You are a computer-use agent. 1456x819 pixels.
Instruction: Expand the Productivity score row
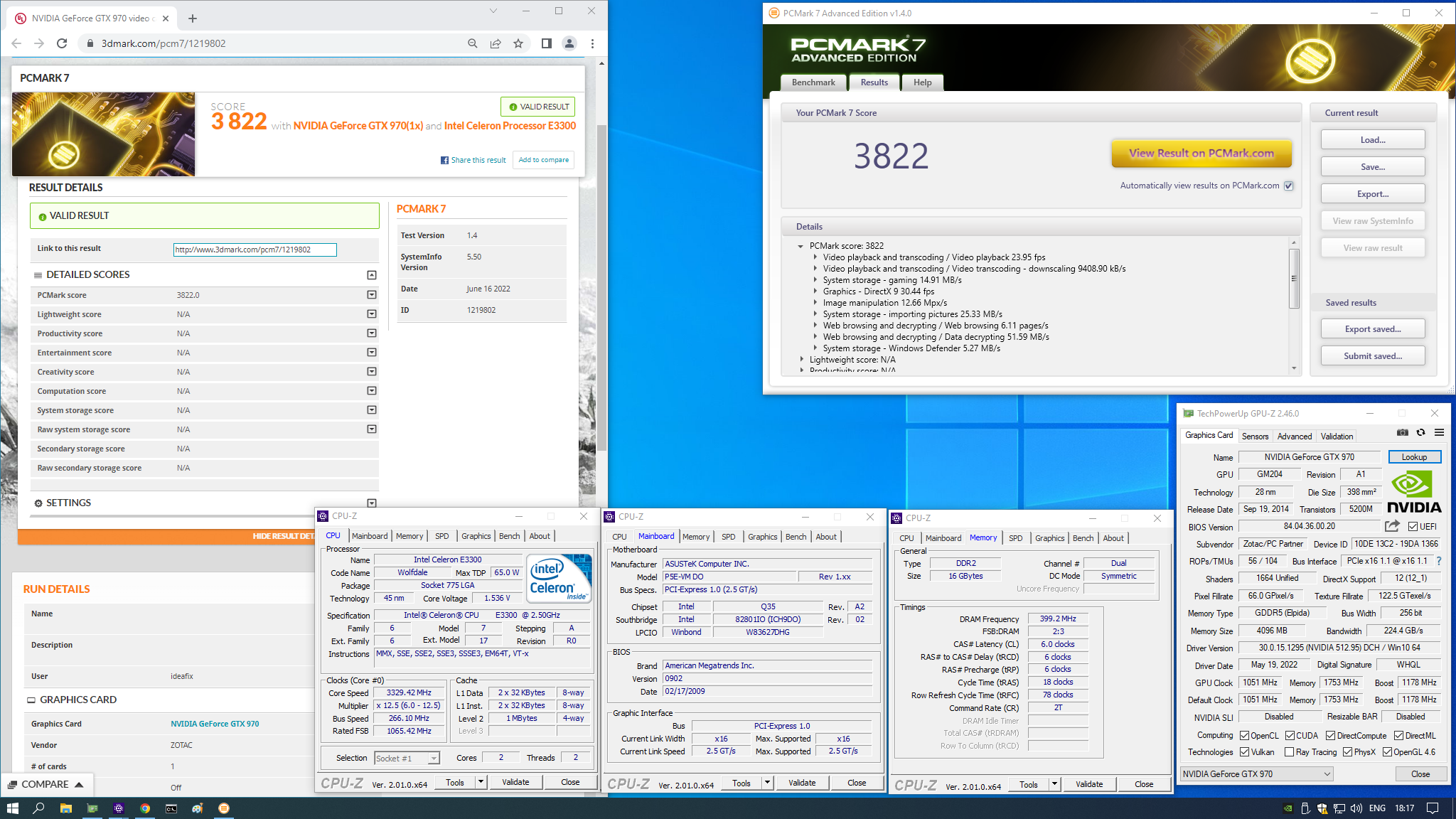tap(371, 333)
